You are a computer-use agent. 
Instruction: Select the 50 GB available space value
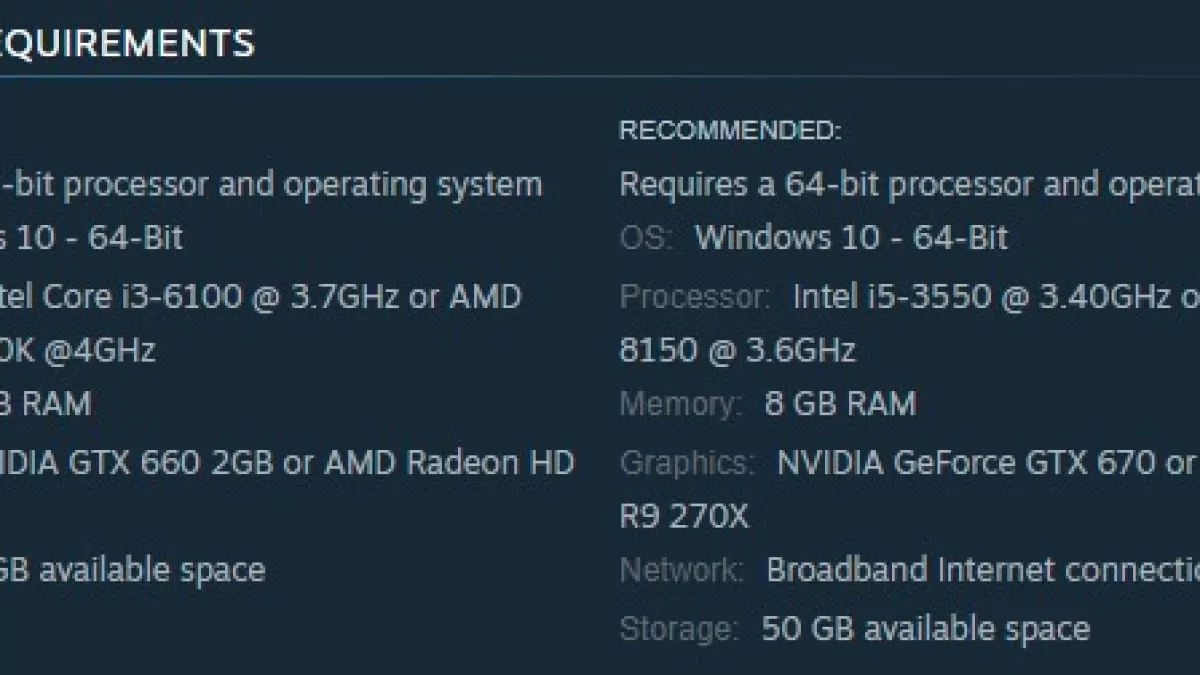click(926, 629)
